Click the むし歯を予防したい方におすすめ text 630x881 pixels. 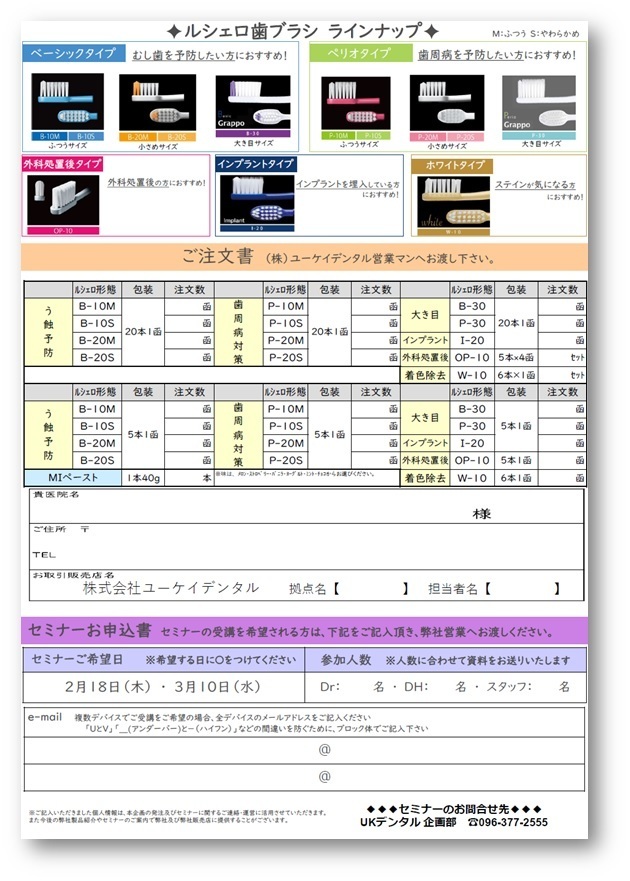click(x=210, y=55)
